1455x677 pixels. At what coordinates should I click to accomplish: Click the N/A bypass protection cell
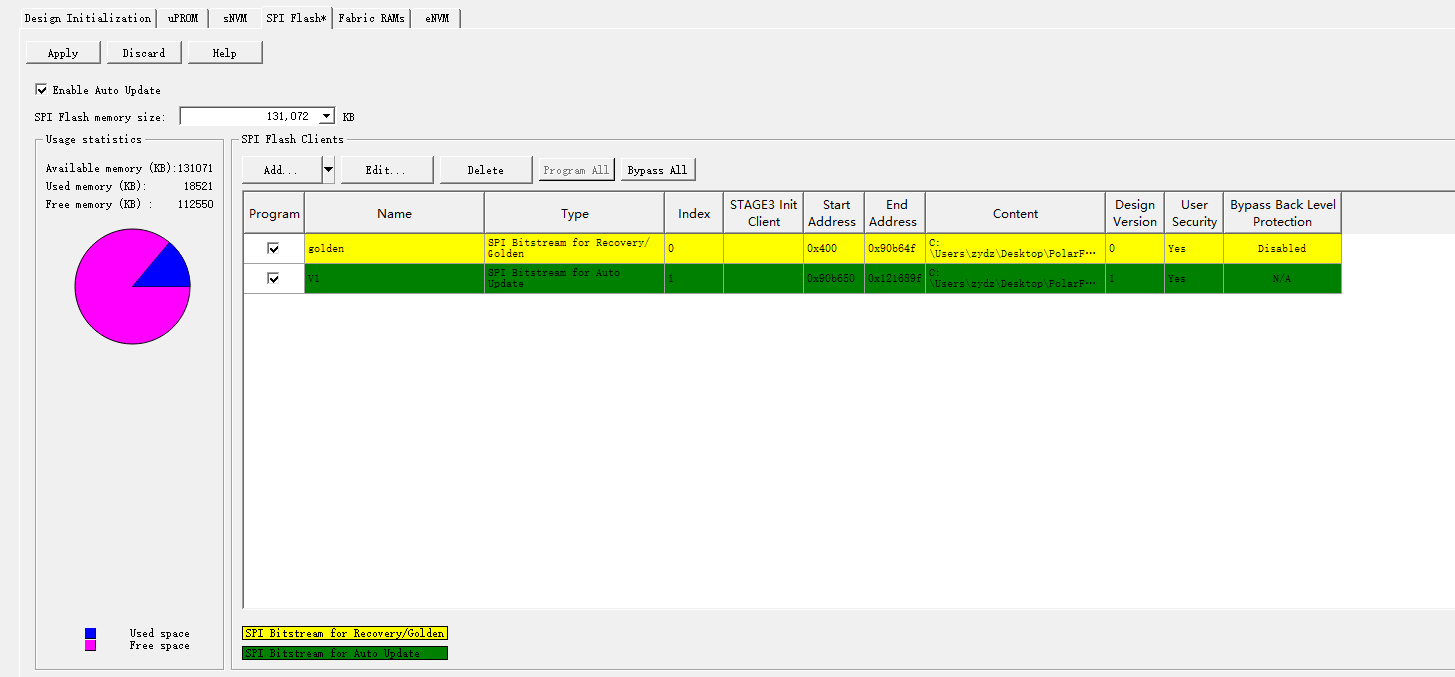pyautogui.click(x=1282, y=278)
